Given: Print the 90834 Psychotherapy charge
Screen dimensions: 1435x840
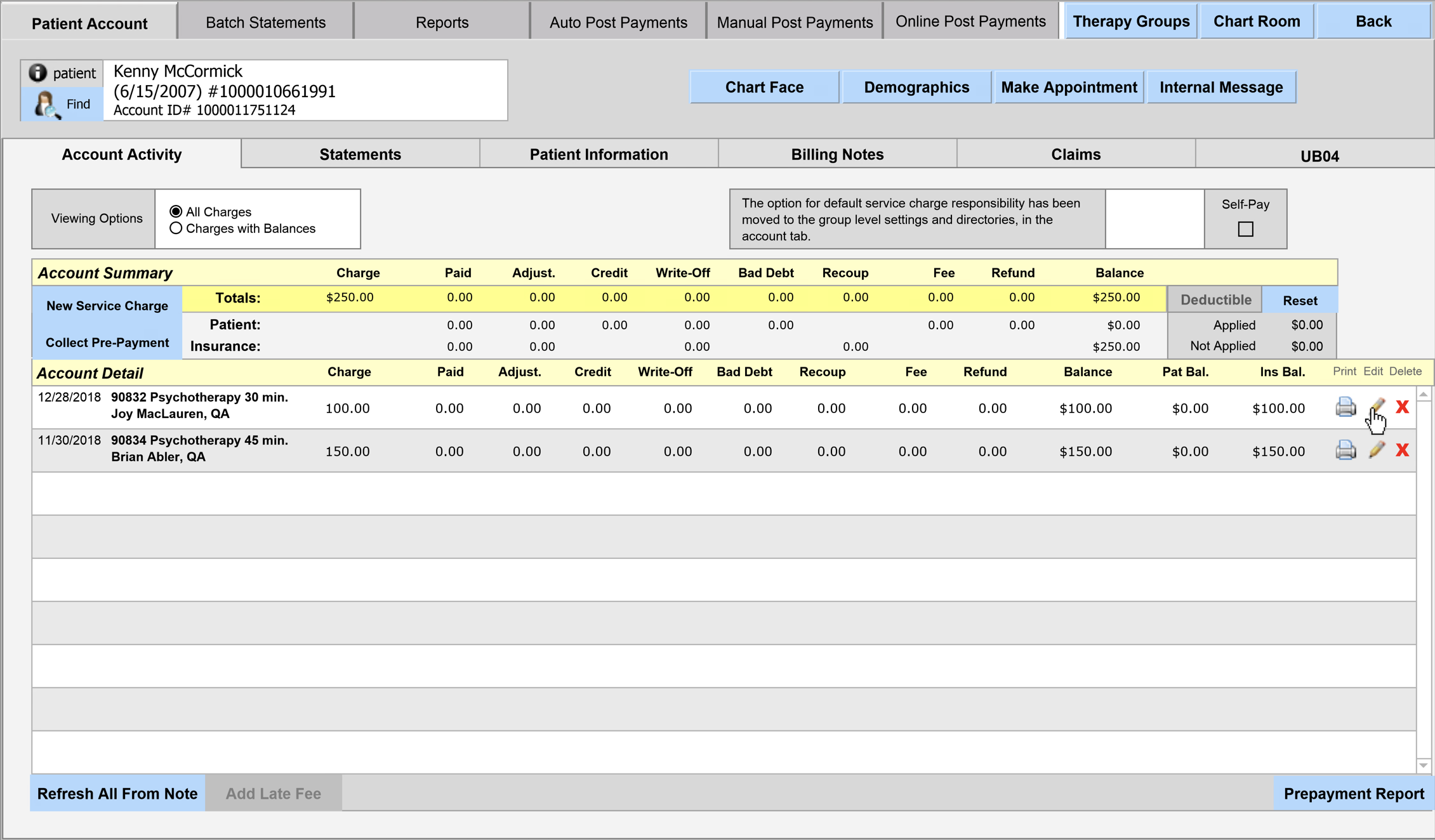Looking at the screenshot, I should point(1345,450).
